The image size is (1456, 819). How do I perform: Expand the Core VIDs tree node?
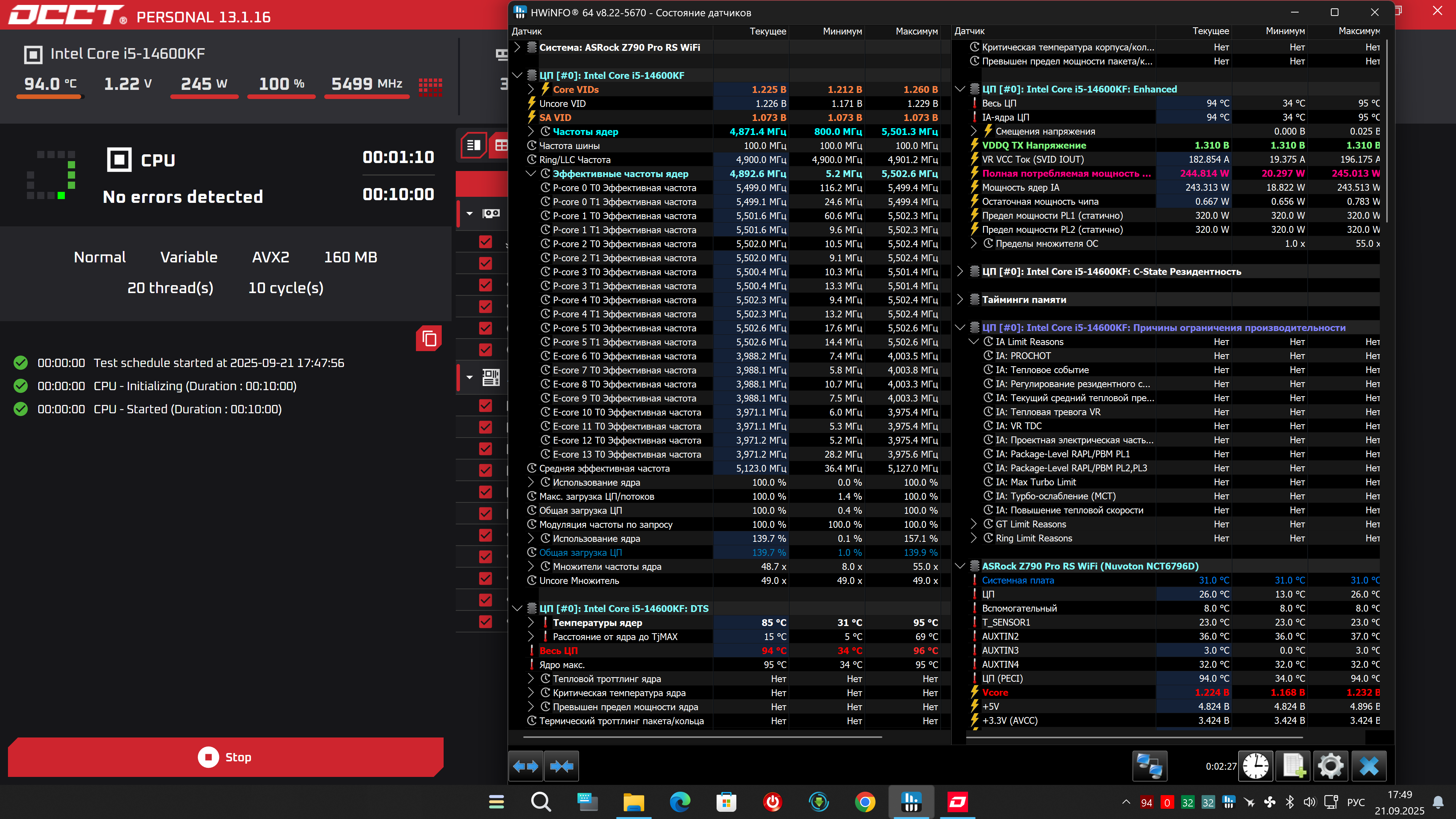tap(531, 89)
